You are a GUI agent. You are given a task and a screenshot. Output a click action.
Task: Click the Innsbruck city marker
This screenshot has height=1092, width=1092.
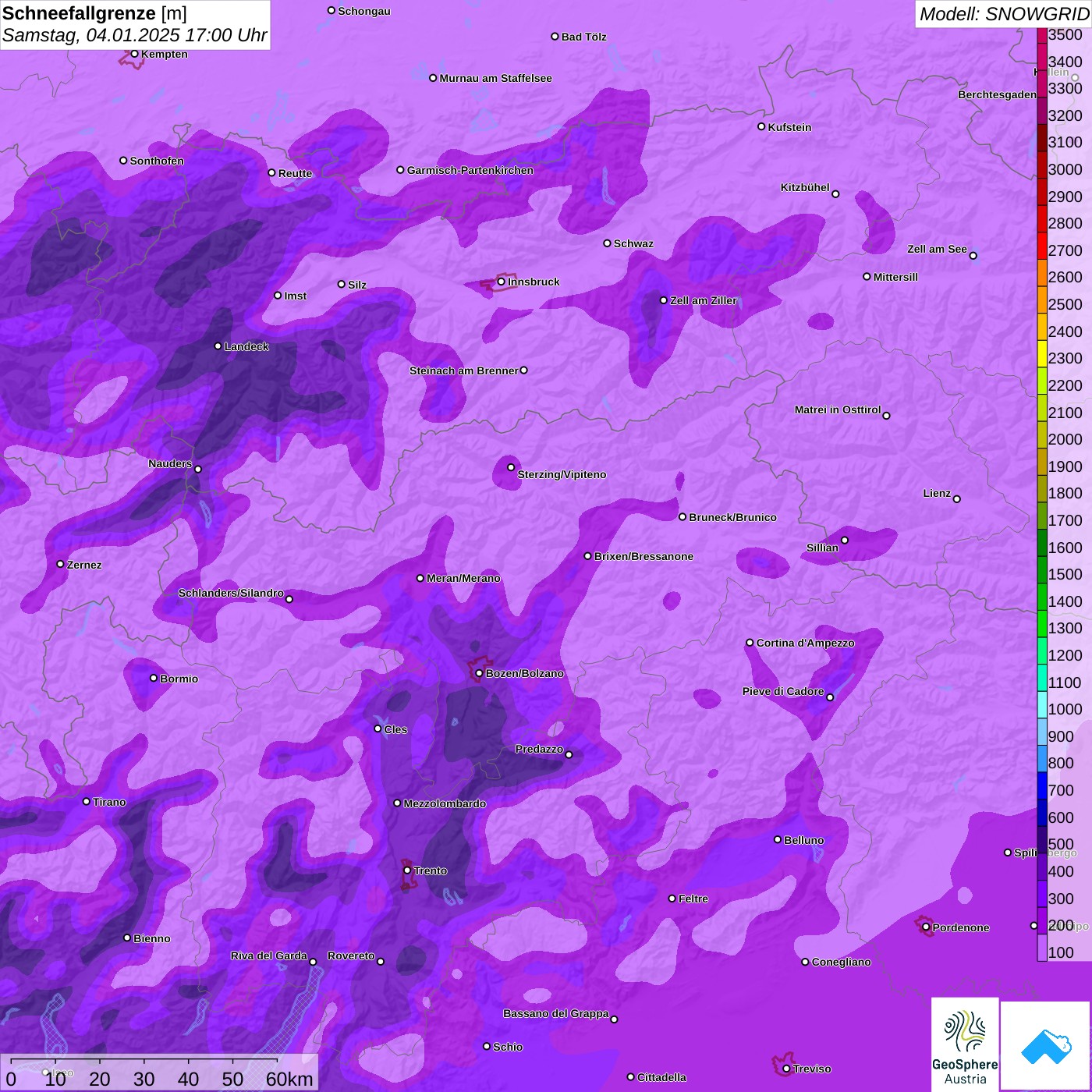tap(502, 282)
